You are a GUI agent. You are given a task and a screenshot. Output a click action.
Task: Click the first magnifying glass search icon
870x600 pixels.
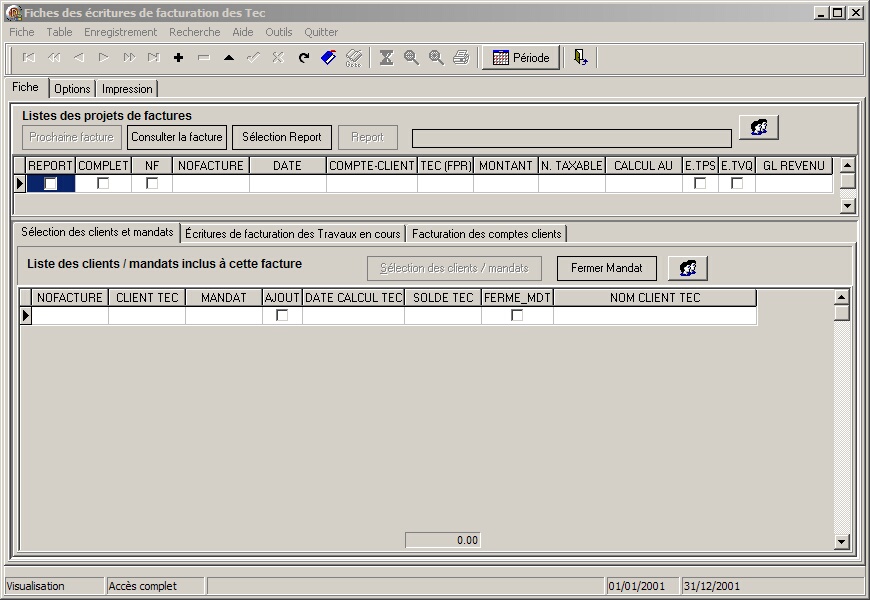(411, 58)
